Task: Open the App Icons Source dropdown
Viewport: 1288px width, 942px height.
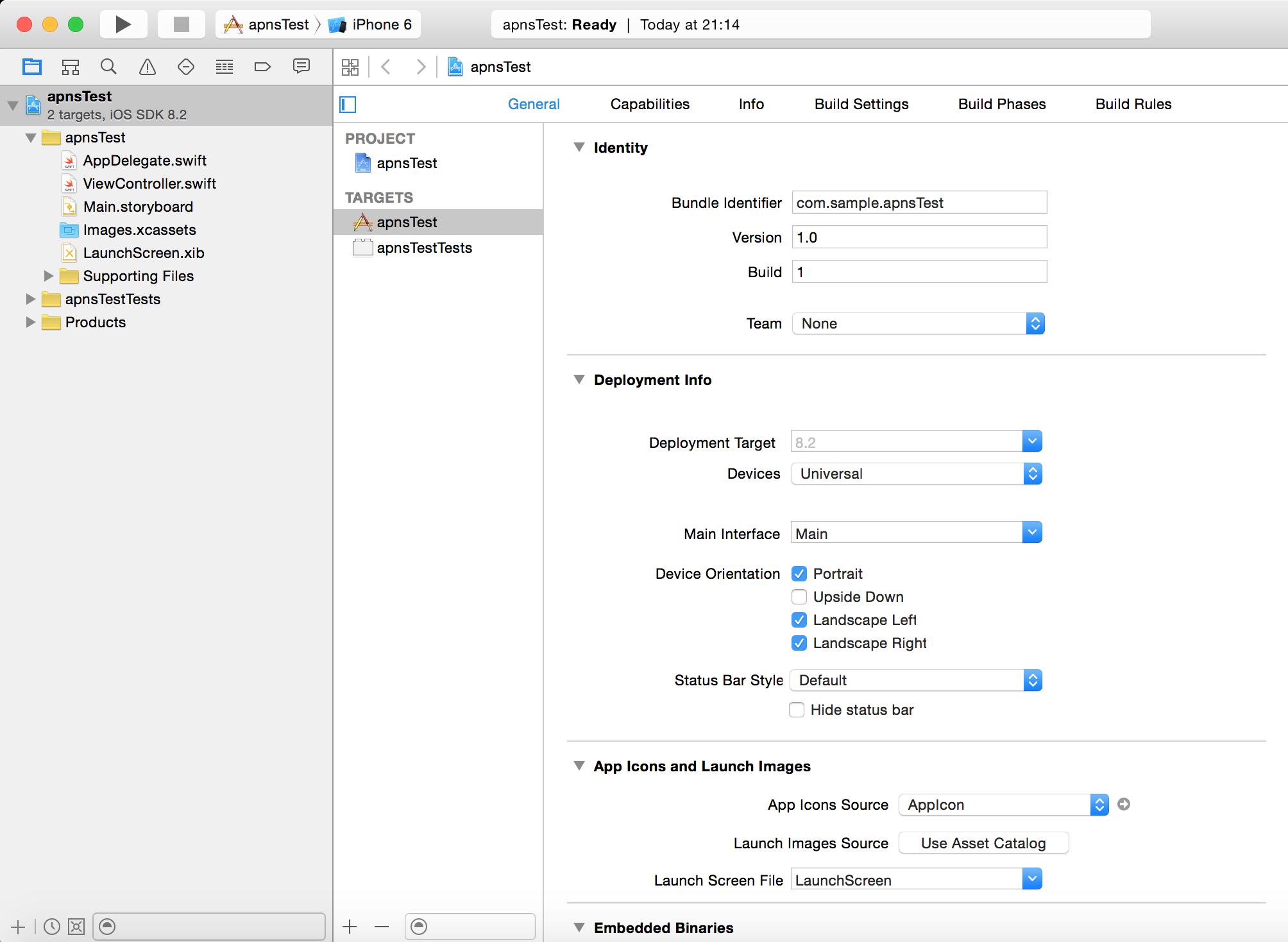Action: [x=1004, y=805]
